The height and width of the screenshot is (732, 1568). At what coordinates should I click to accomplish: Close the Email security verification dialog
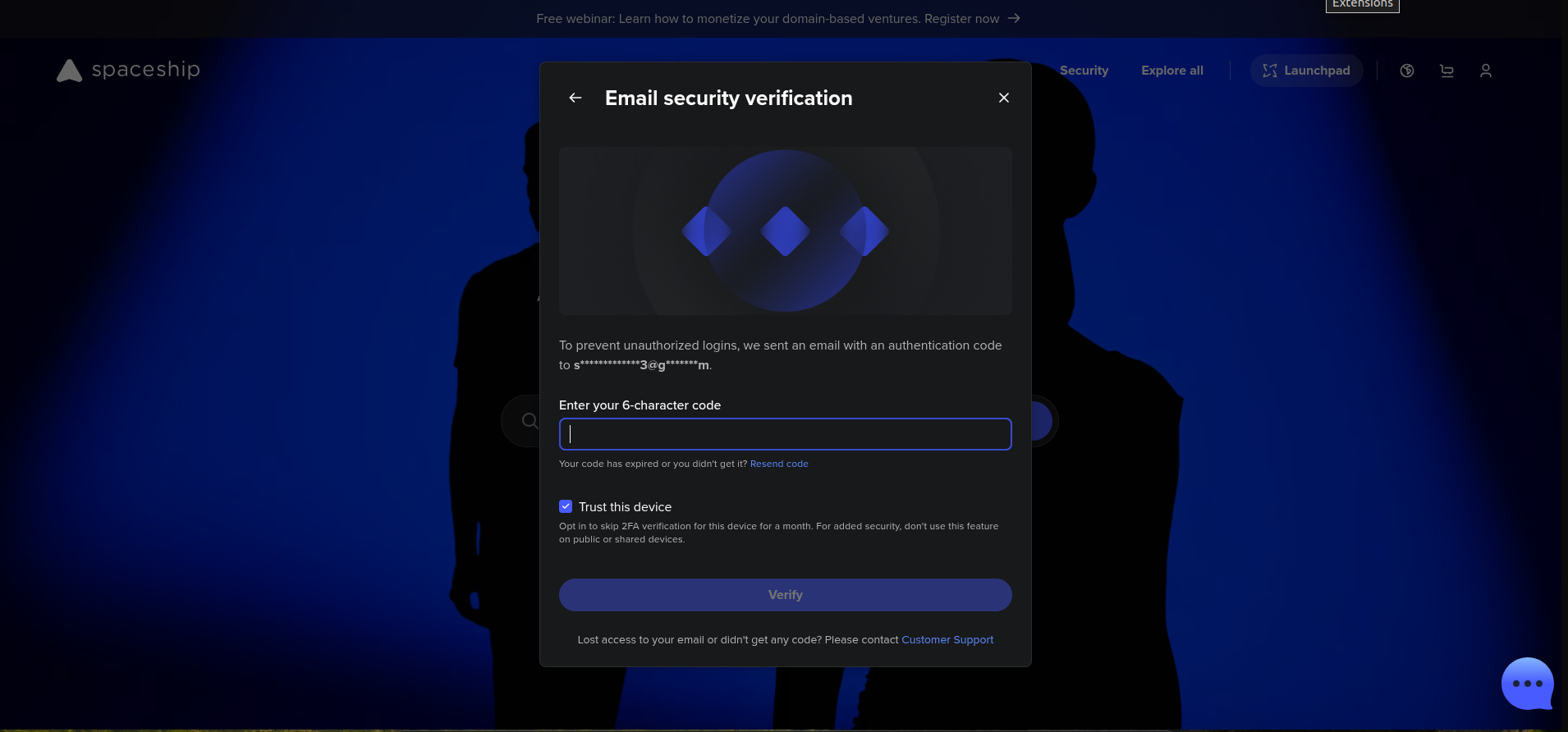coord(1003,98)
